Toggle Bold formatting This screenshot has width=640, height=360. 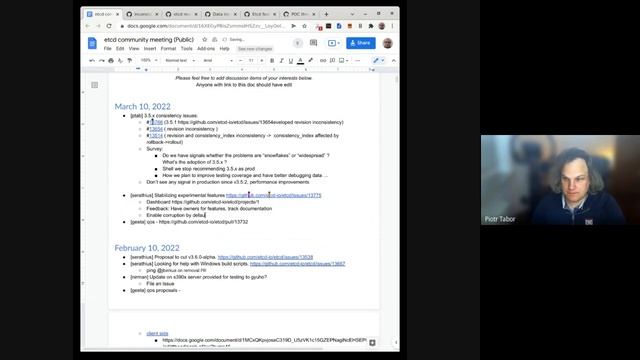tap(272, 60)
